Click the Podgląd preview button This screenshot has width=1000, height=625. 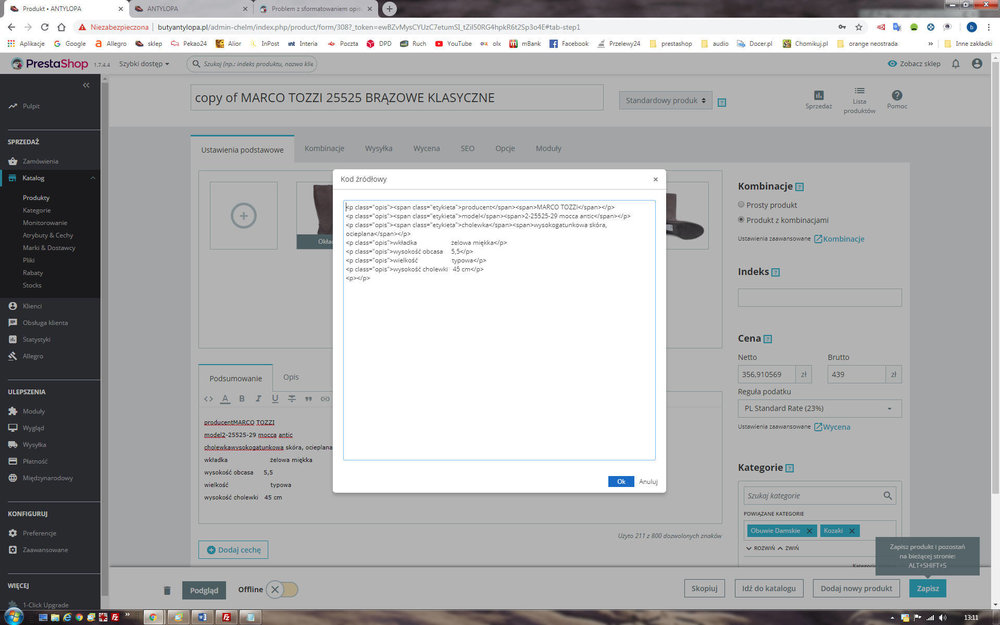pos(204,591)
